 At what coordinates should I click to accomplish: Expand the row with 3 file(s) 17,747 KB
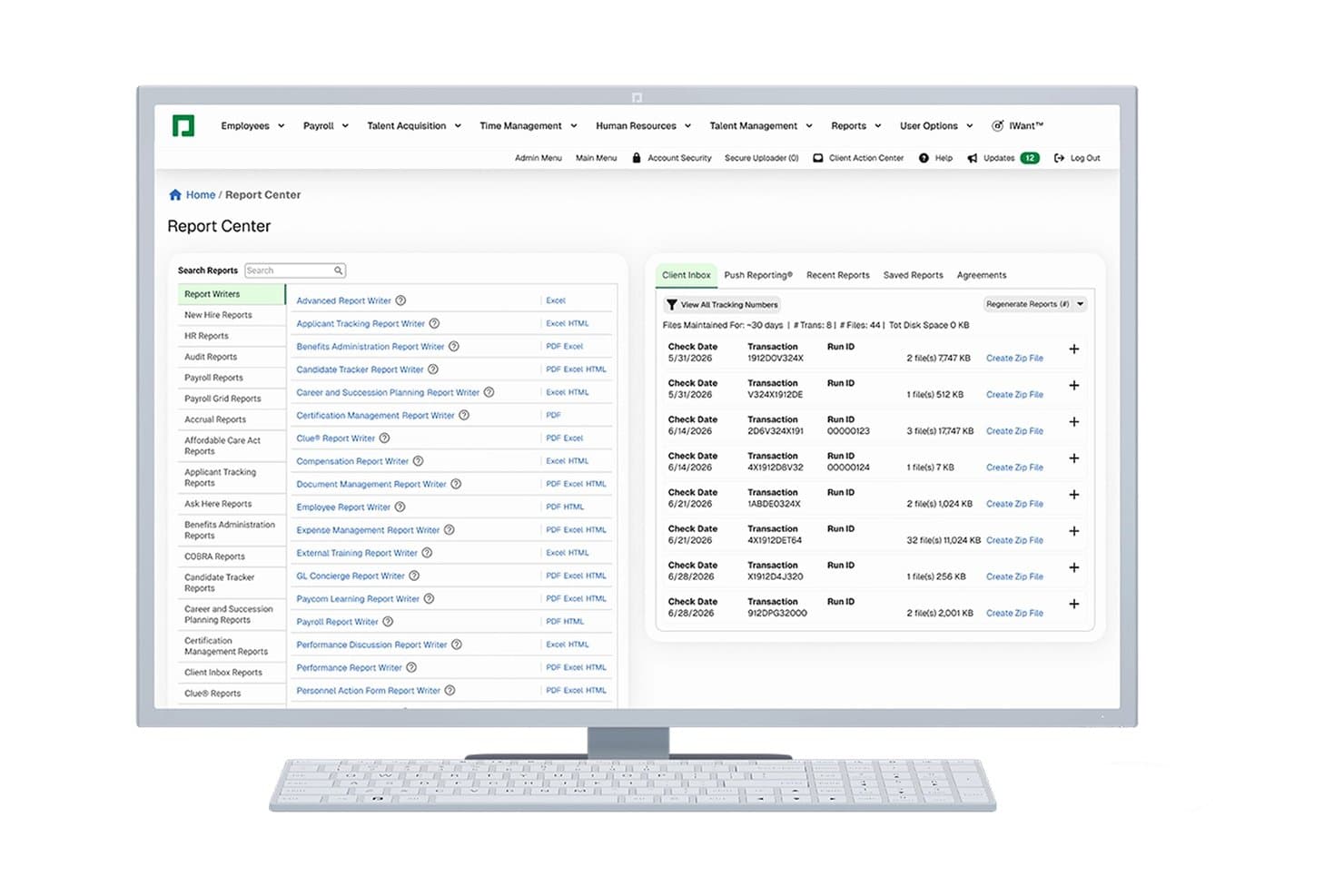click(x=1073, y=422)
